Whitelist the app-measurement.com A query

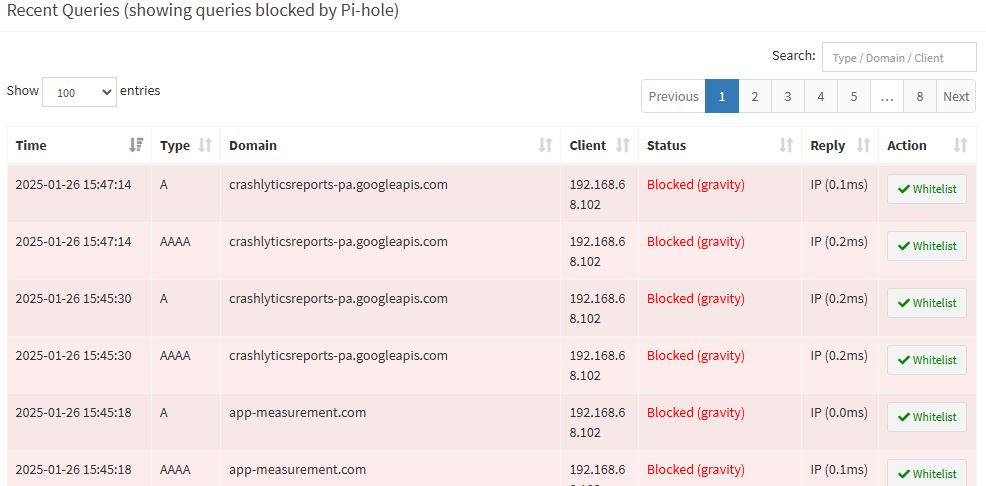pyautogui.click(x=927, y=417)
